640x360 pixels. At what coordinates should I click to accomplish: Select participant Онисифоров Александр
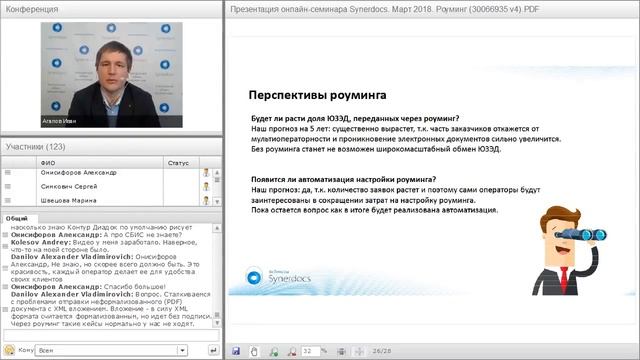coord(79,173)
